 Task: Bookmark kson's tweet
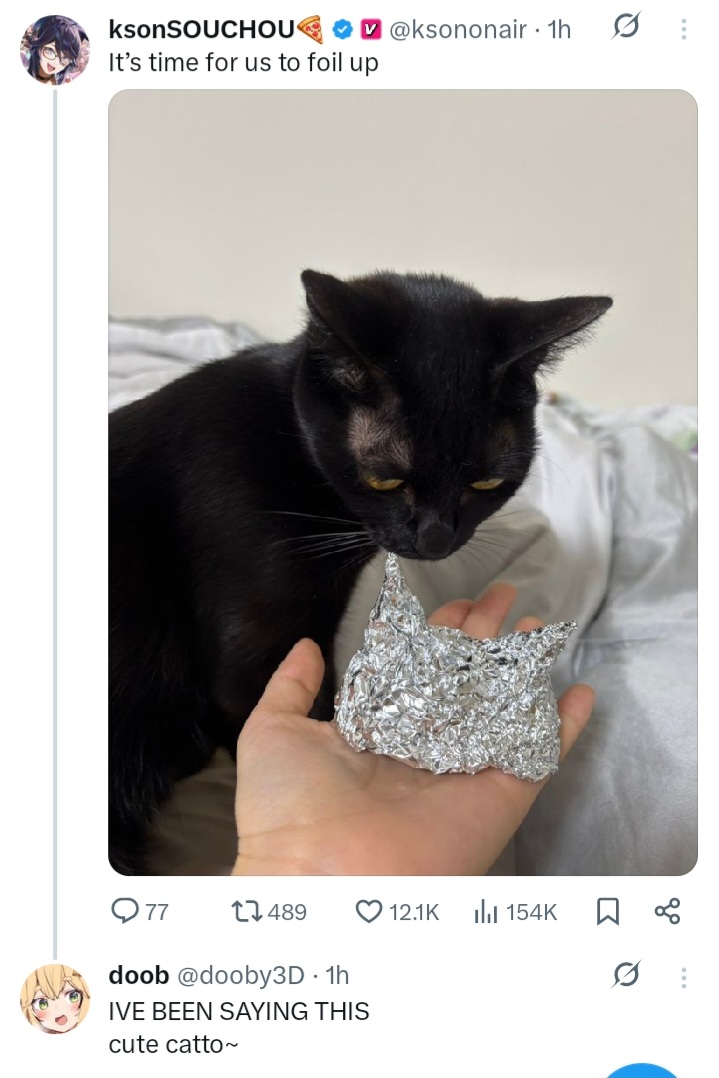608,912
